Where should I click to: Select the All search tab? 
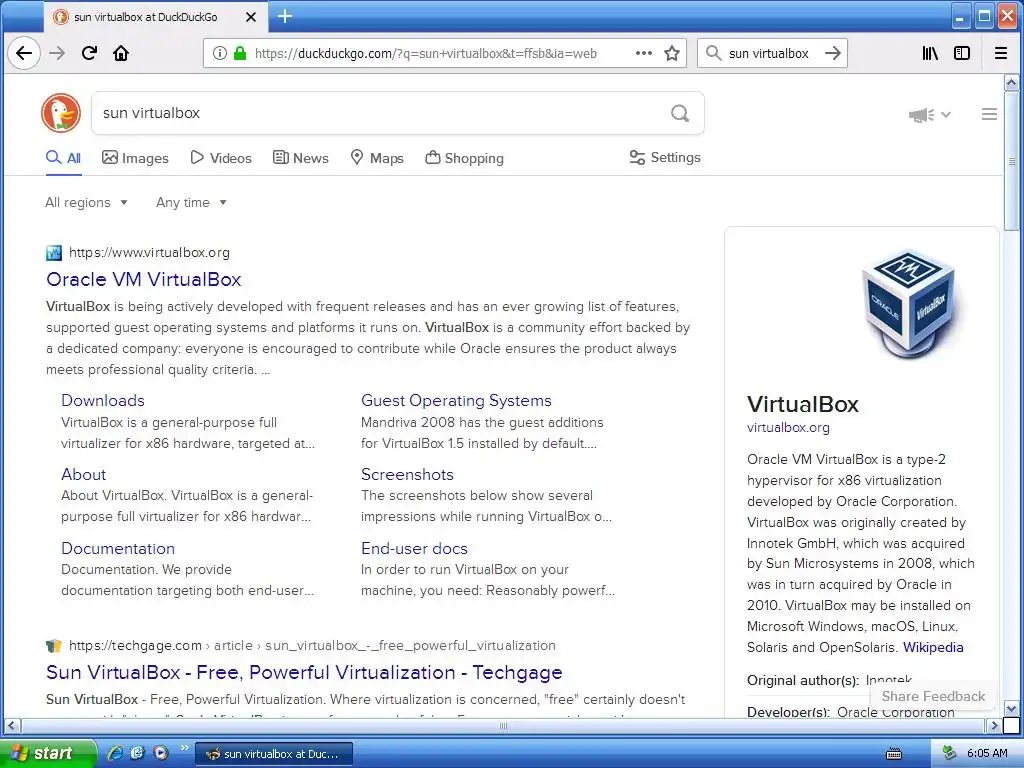click(x=63, y=158)
